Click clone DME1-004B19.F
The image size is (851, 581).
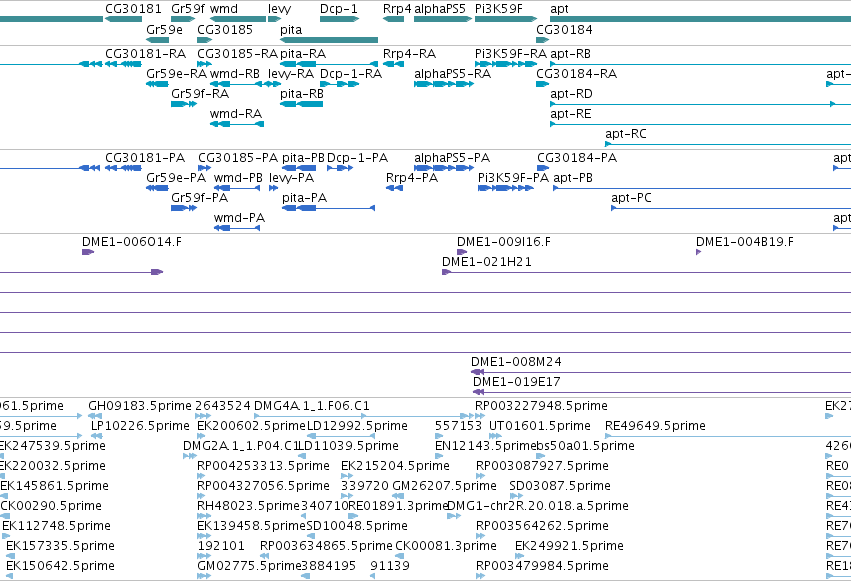pyautogui.click(x=745, y=242)
